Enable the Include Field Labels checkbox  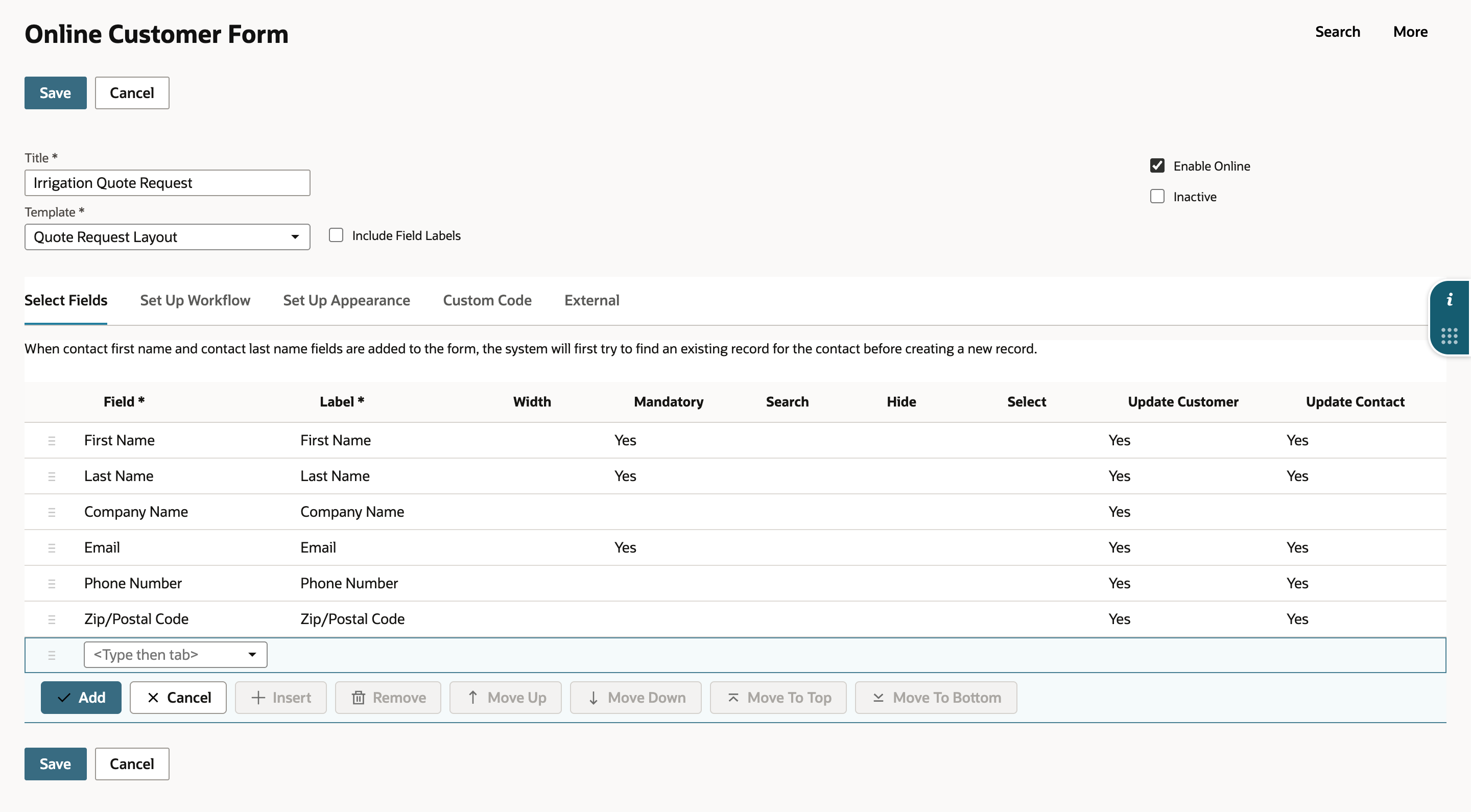coord(336,235)
